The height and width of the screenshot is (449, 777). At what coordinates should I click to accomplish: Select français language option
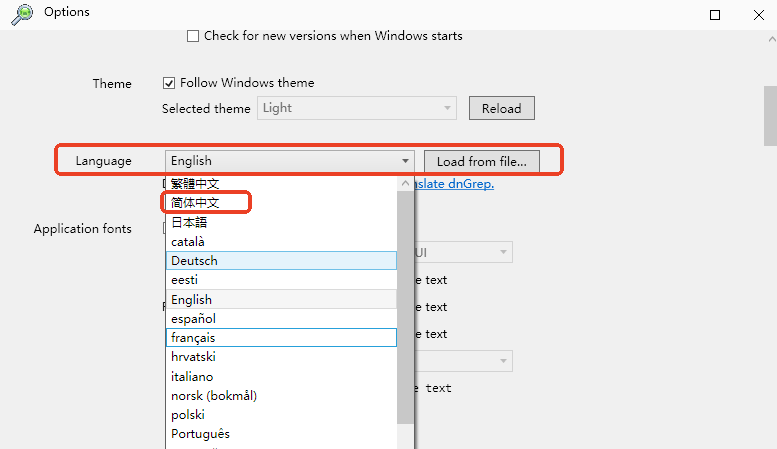tap(281, 337)
